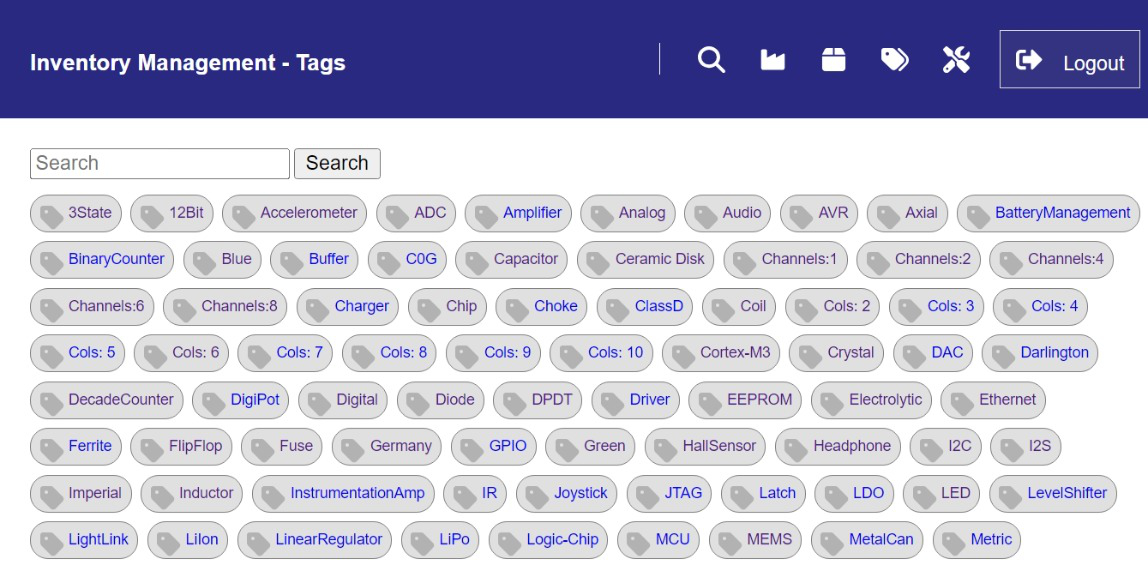Screen dimensions: 1148x564
Task: Open the Joystick tag
Action: (567, 494)
